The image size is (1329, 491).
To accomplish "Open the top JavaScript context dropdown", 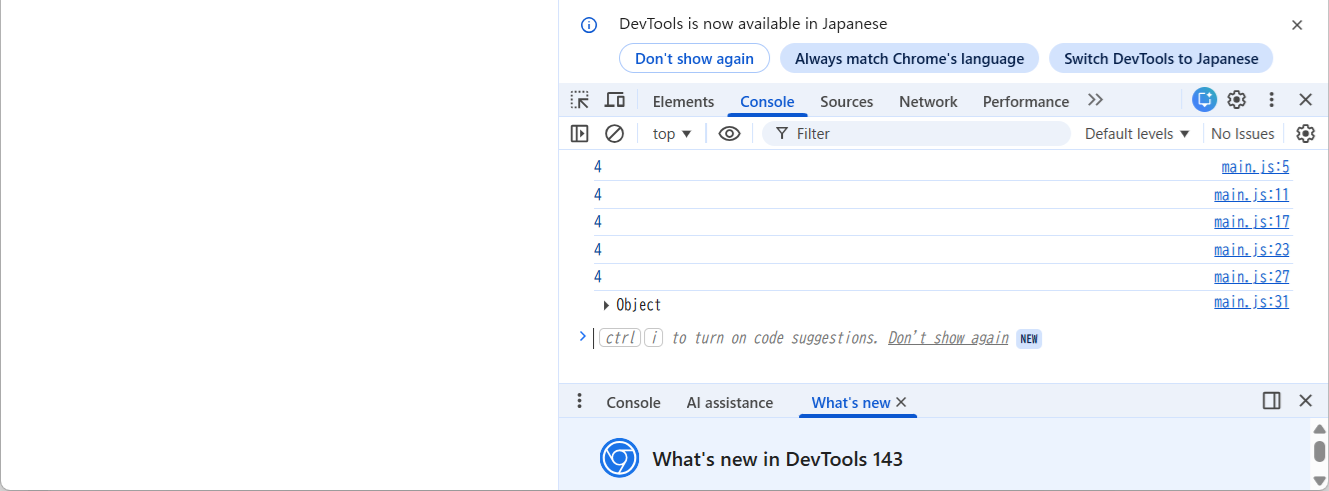I will 672,134.
